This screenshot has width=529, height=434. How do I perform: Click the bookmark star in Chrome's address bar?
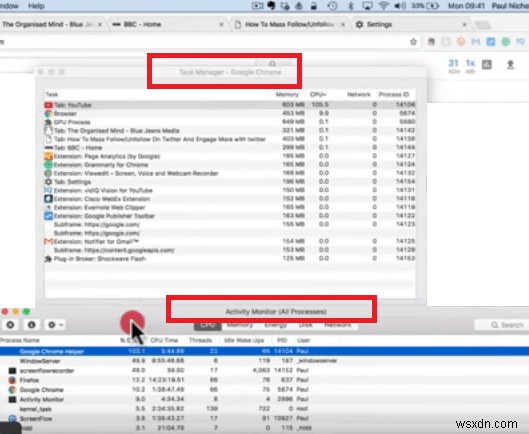pyautogui.click(x=413, y=42)
